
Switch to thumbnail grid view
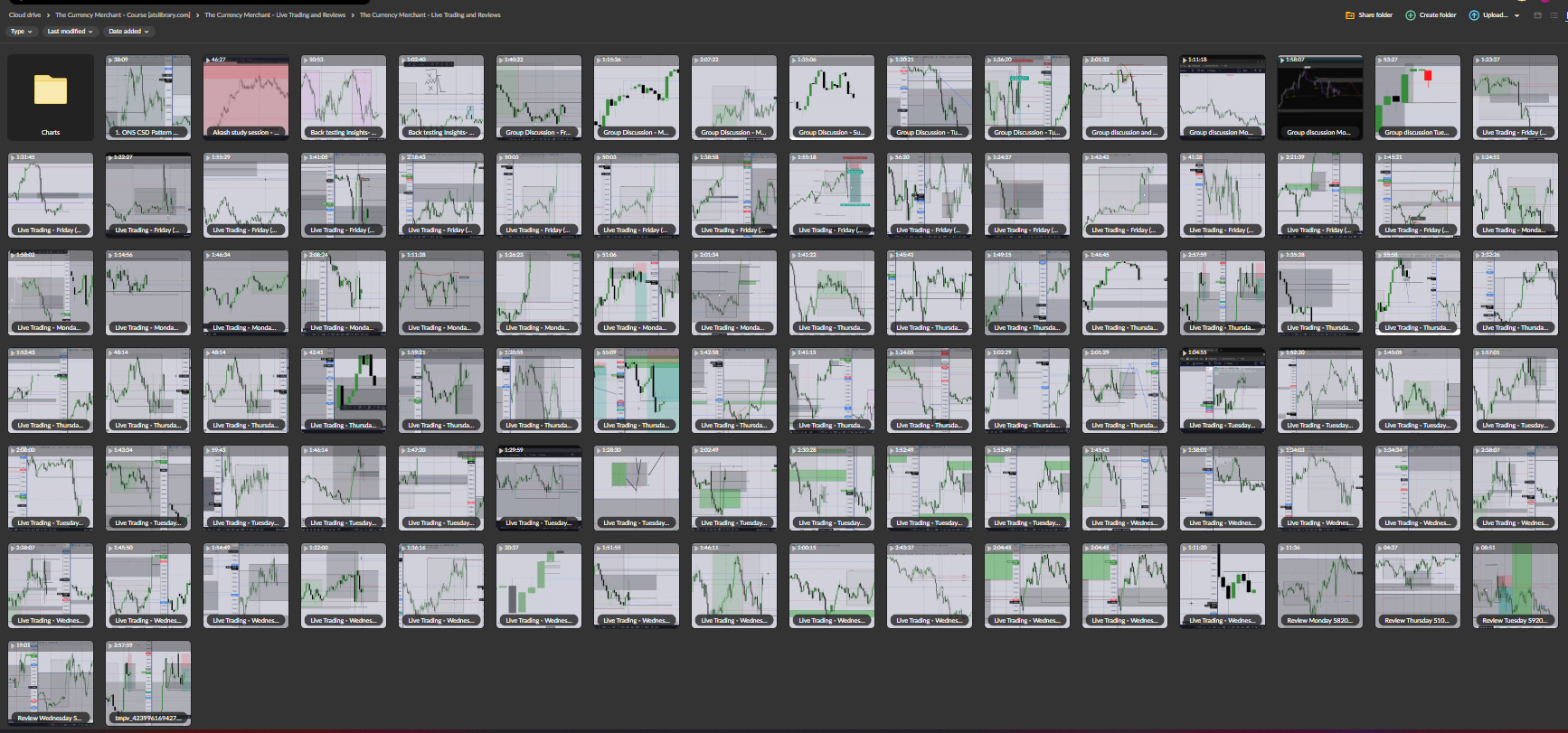(1537, 15)
